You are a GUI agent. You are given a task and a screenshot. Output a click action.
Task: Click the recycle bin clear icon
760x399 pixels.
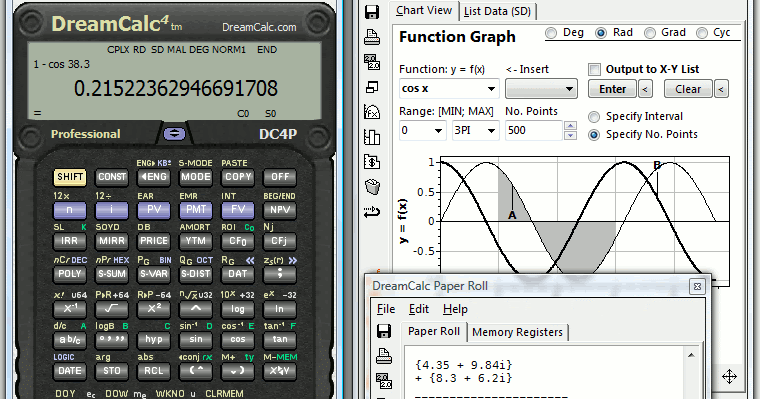pos(372,187)
